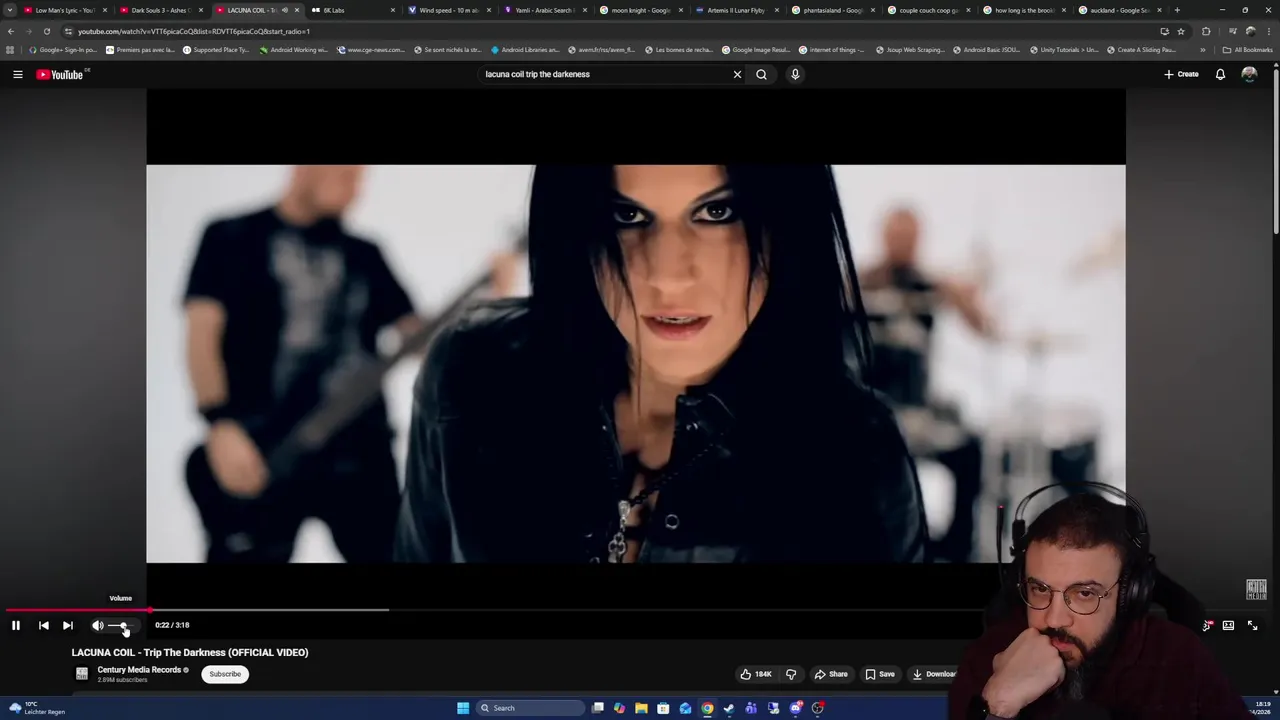Screen dimensions: 1280x720
Task: Dislike the video
Action: click(791, 674)
